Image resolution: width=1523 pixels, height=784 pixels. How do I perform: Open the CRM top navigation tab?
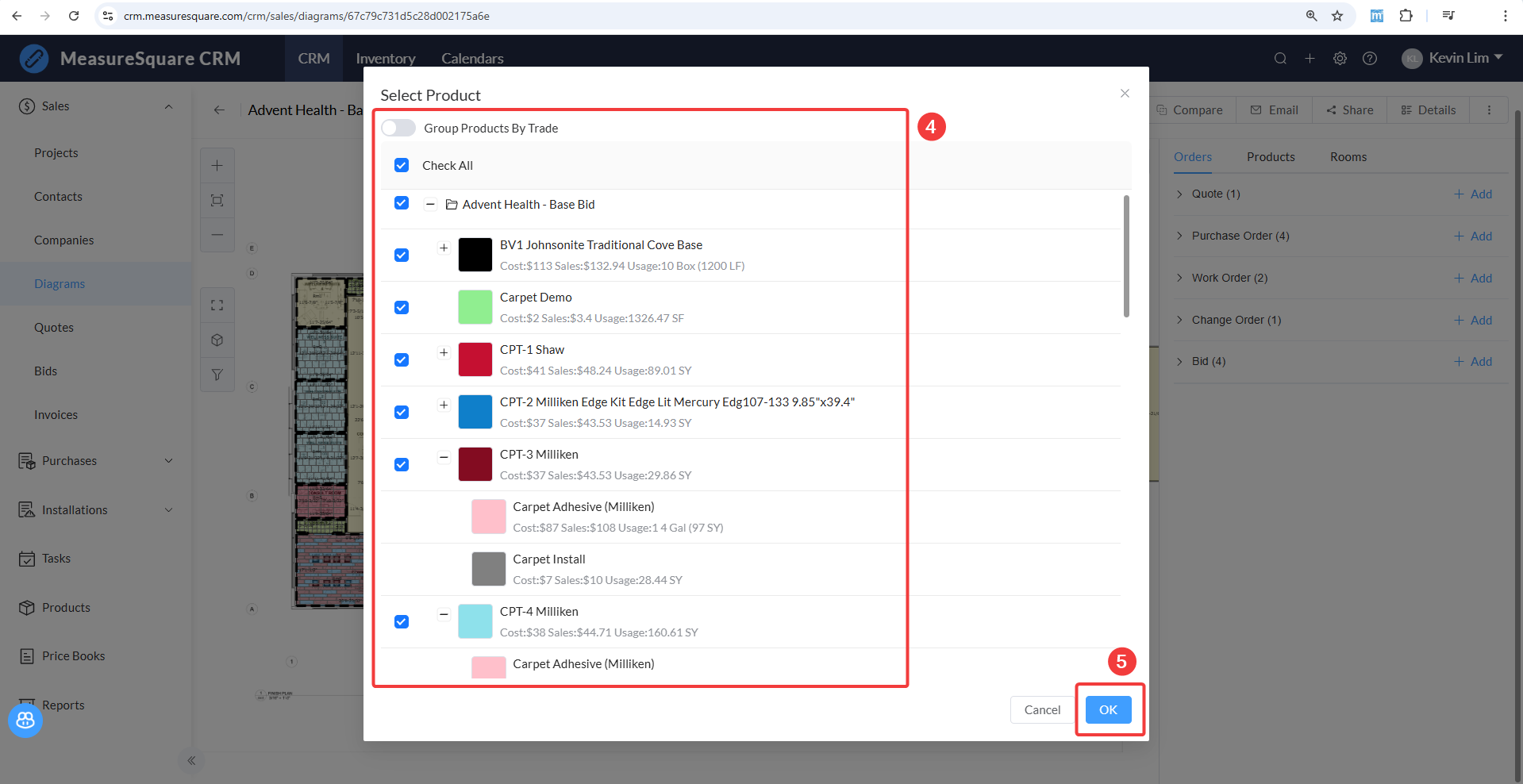[314, 59]
